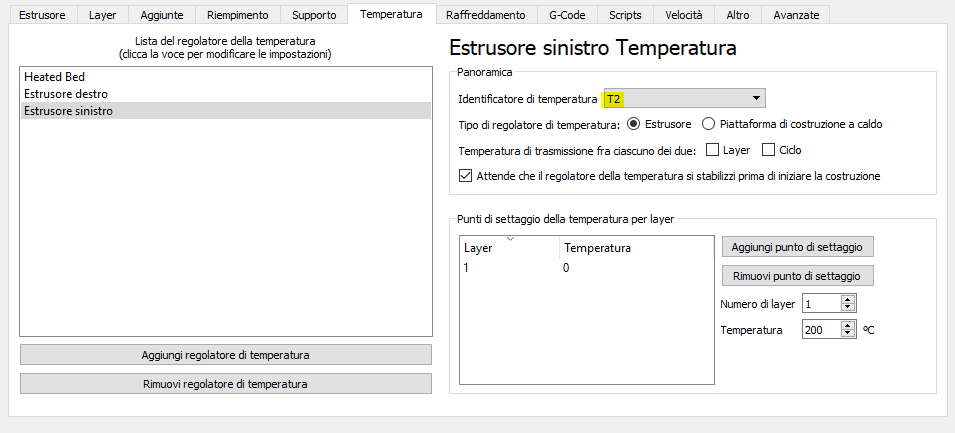Click Aggiungi punto di settaggio button
The image size is (955, 433).
tap(797, 246)
